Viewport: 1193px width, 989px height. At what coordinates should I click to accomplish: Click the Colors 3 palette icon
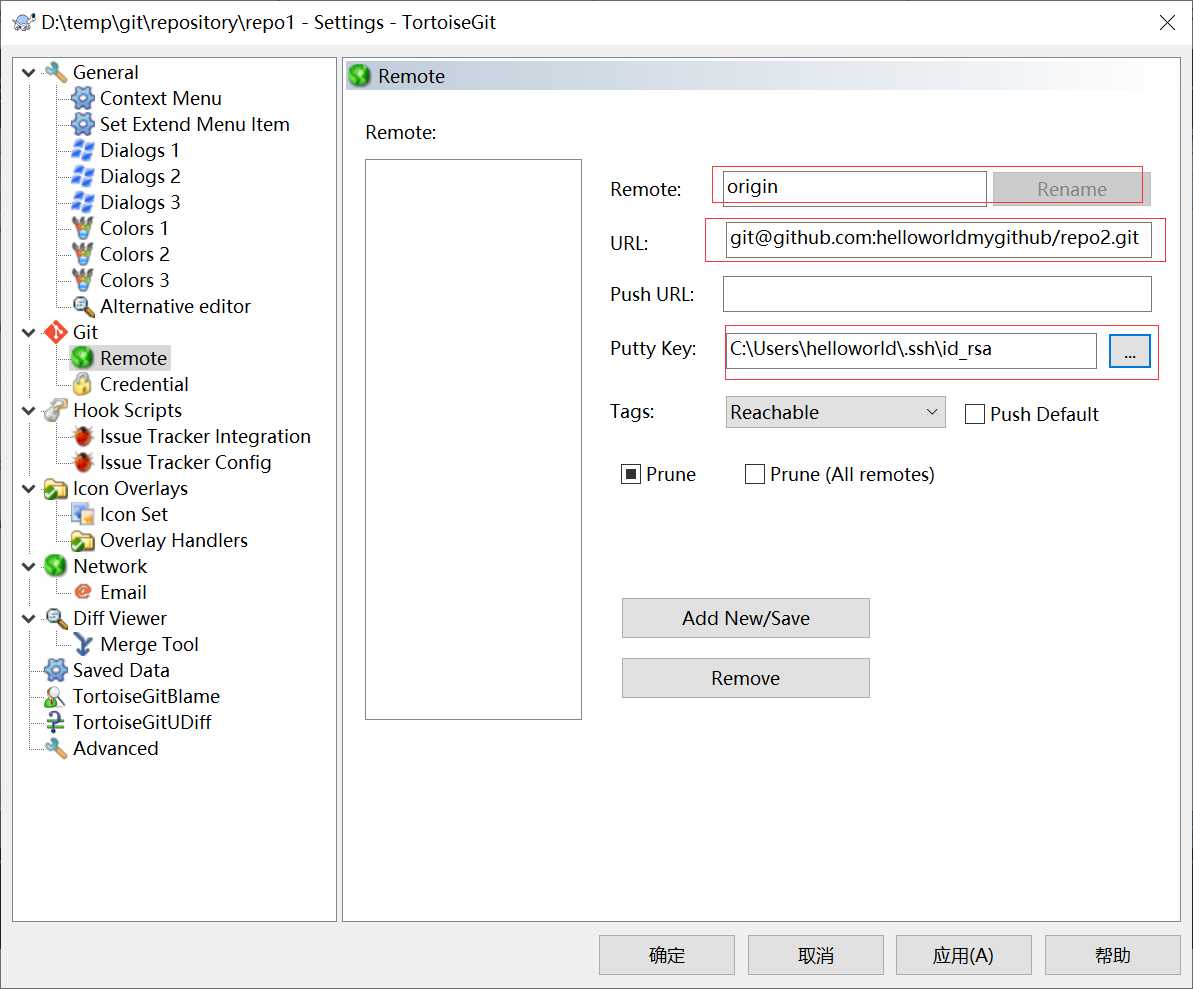pos(82,280)
